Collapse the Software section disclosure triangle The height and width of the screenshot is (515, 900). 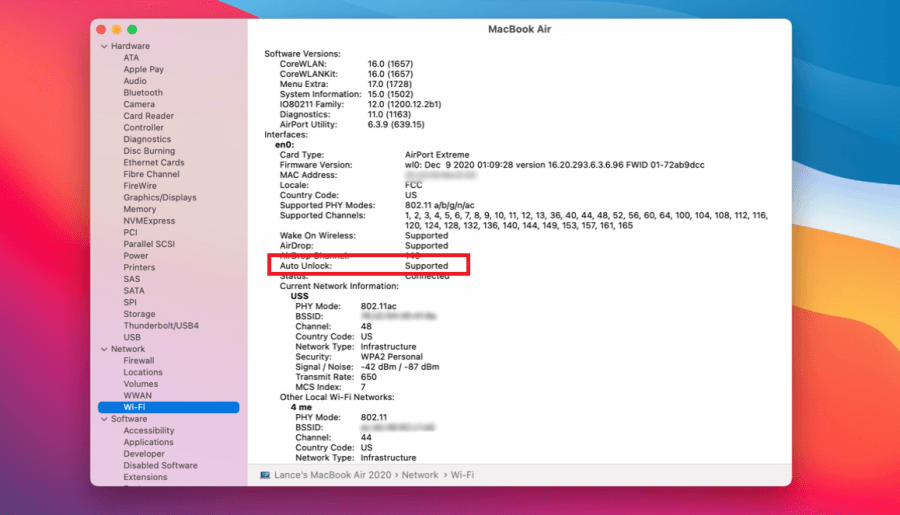click(x=104, y=419)
